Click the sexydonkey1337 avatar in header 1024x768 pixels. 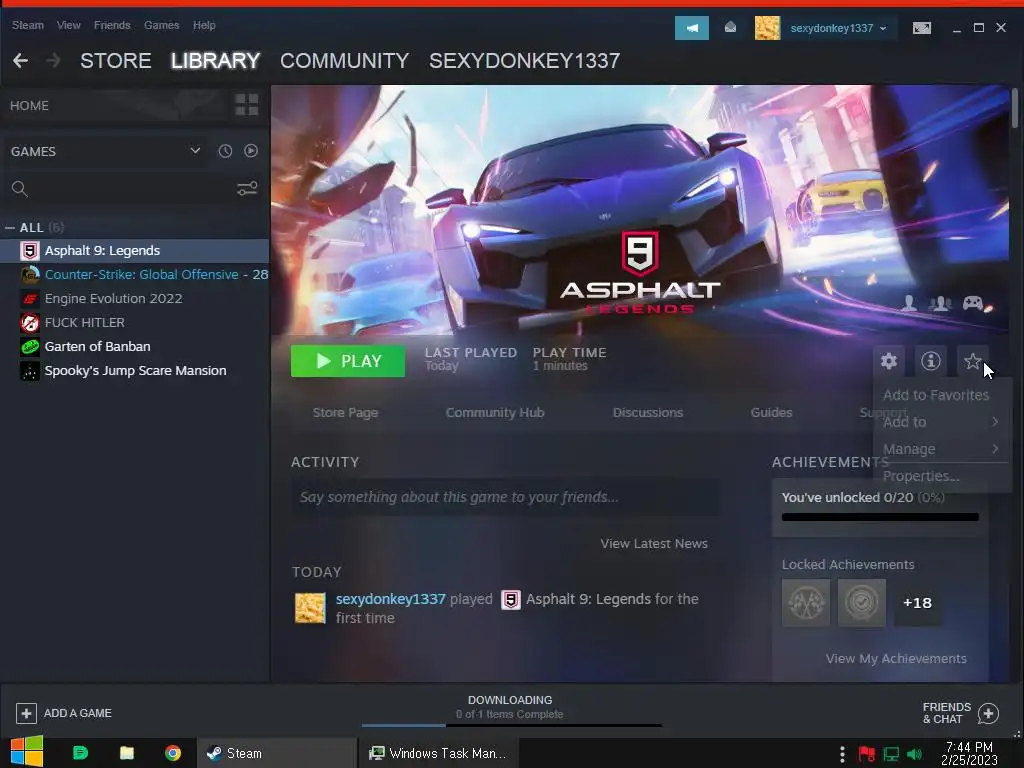(x=767, y=28)
